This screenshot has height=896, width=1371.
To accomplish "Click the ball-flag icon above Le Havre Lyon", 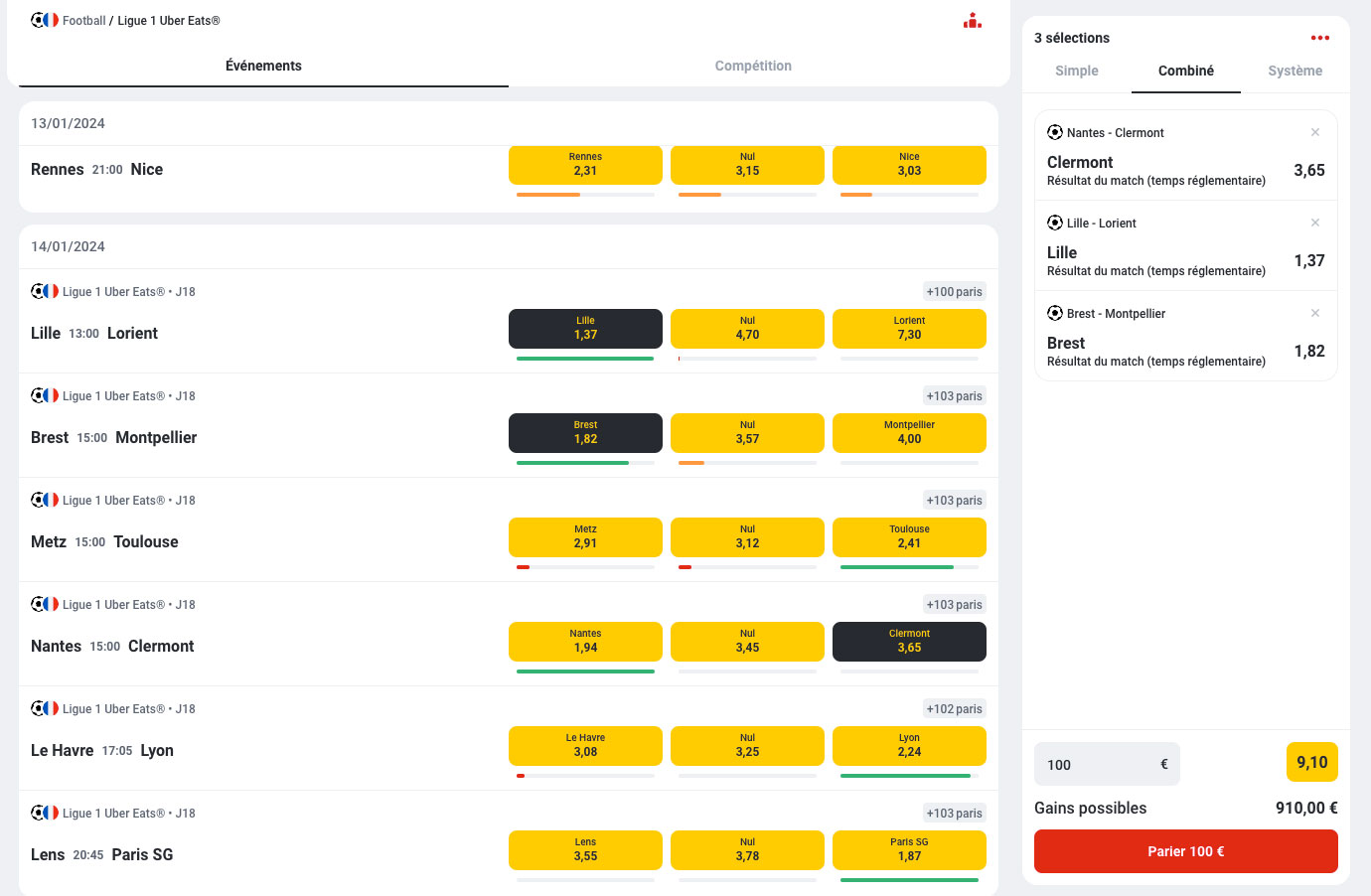I will 45,708.
